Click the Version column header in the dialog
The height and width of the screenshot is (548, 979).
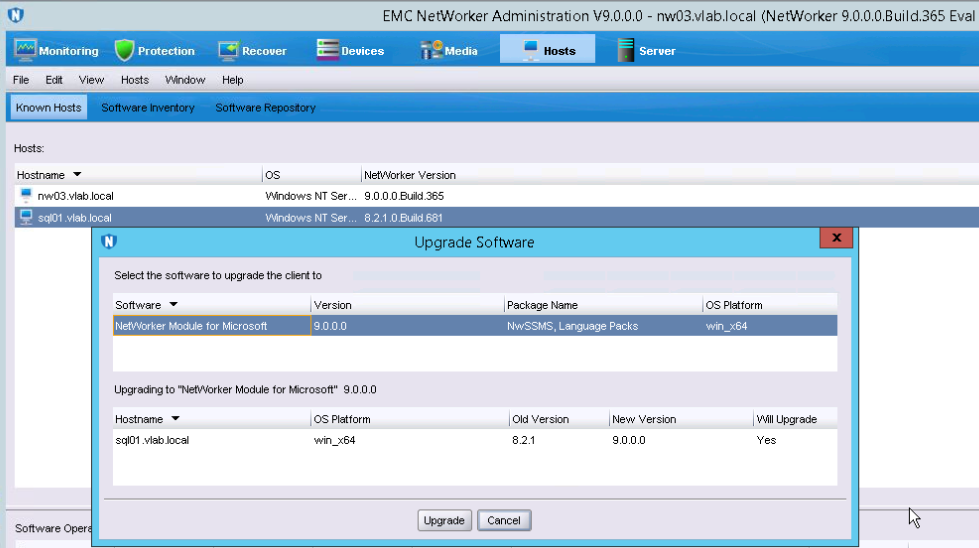(x=407, y=305)
